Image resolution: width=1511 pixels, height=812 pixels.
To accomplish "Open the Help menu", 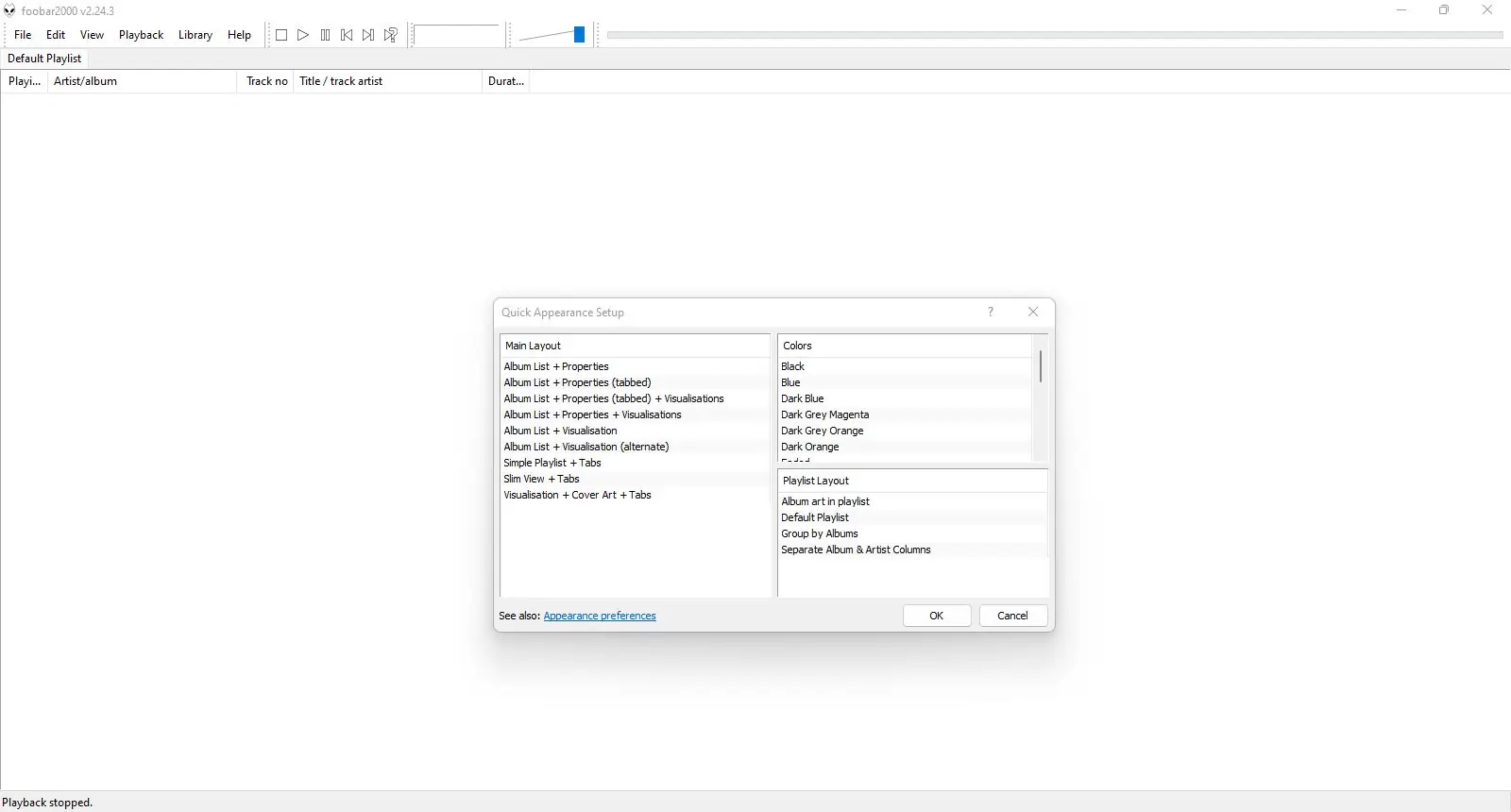I will [239, 35].
